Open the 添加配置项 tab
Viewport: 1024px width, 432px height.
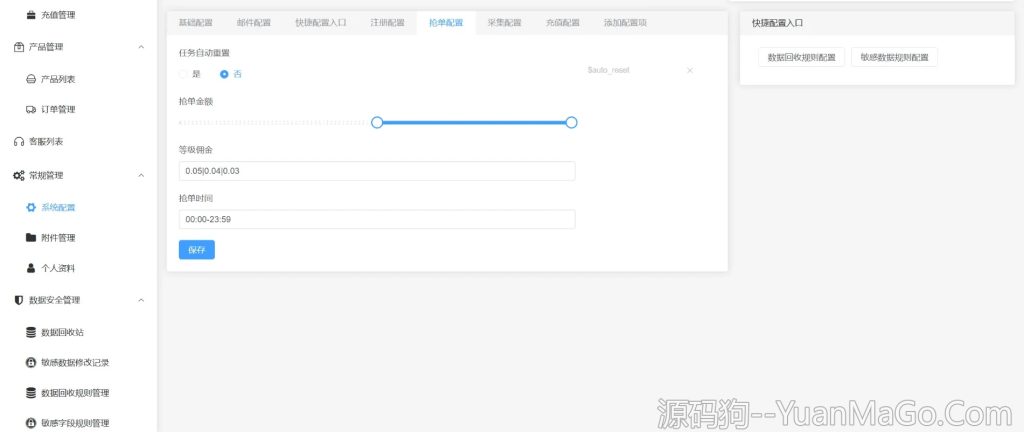tap(626, 23)
